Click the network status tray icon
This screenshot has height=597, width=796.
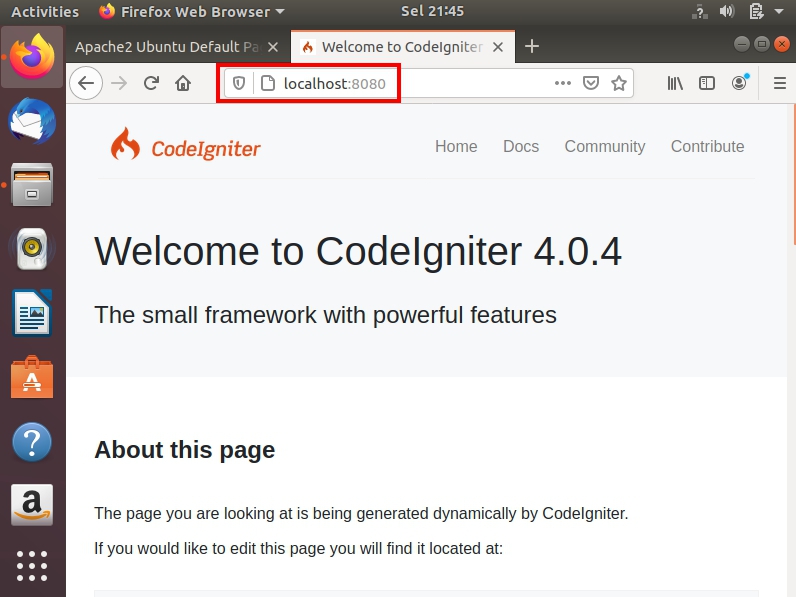point(700,11)
